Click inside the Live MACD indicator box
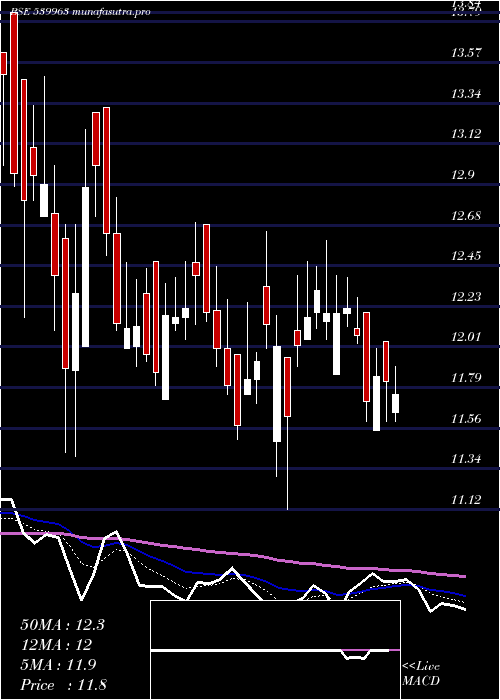 pyautogui.click(x=275, y=650)
